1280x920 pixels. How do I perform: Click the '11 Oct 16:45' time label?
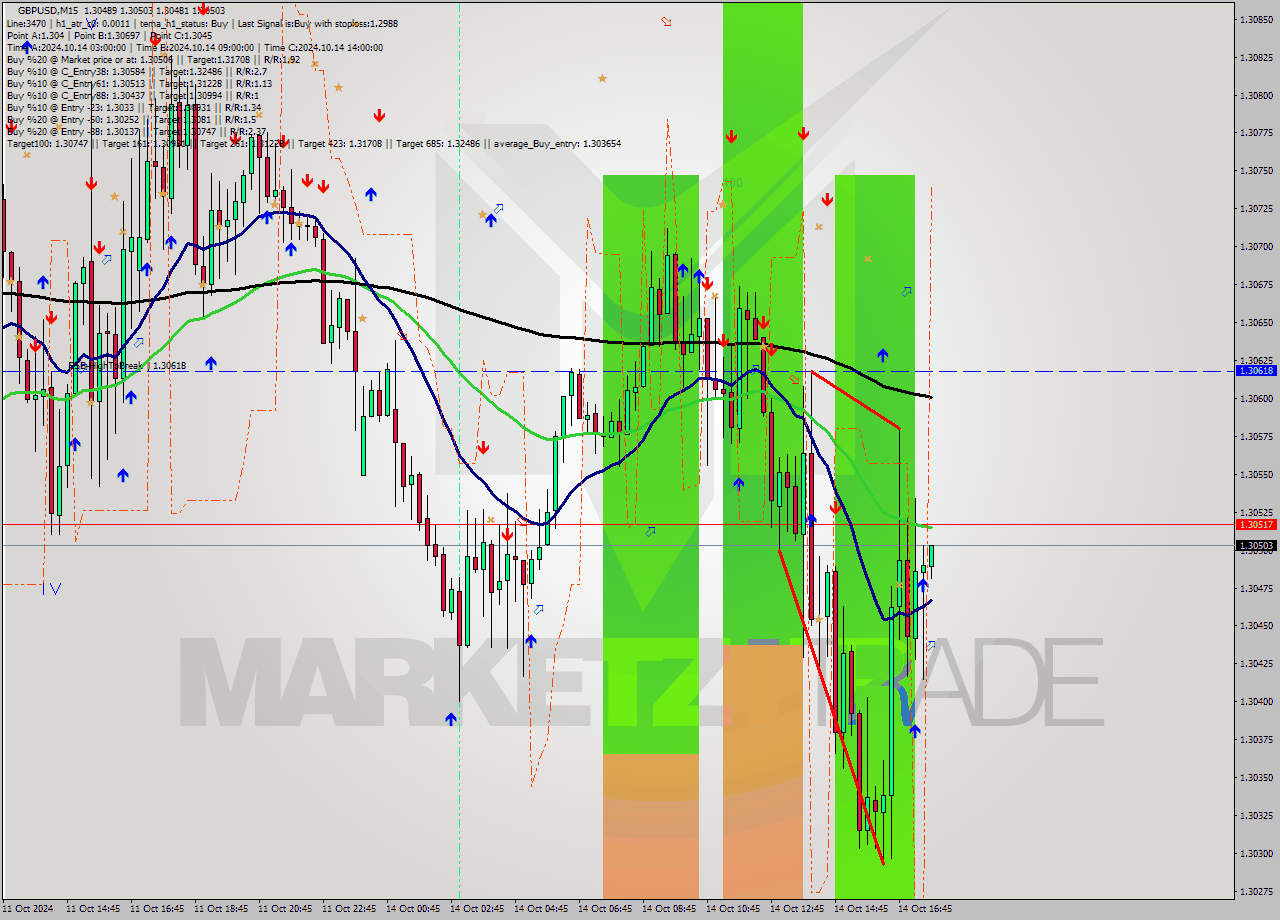[x=157, y=909]
